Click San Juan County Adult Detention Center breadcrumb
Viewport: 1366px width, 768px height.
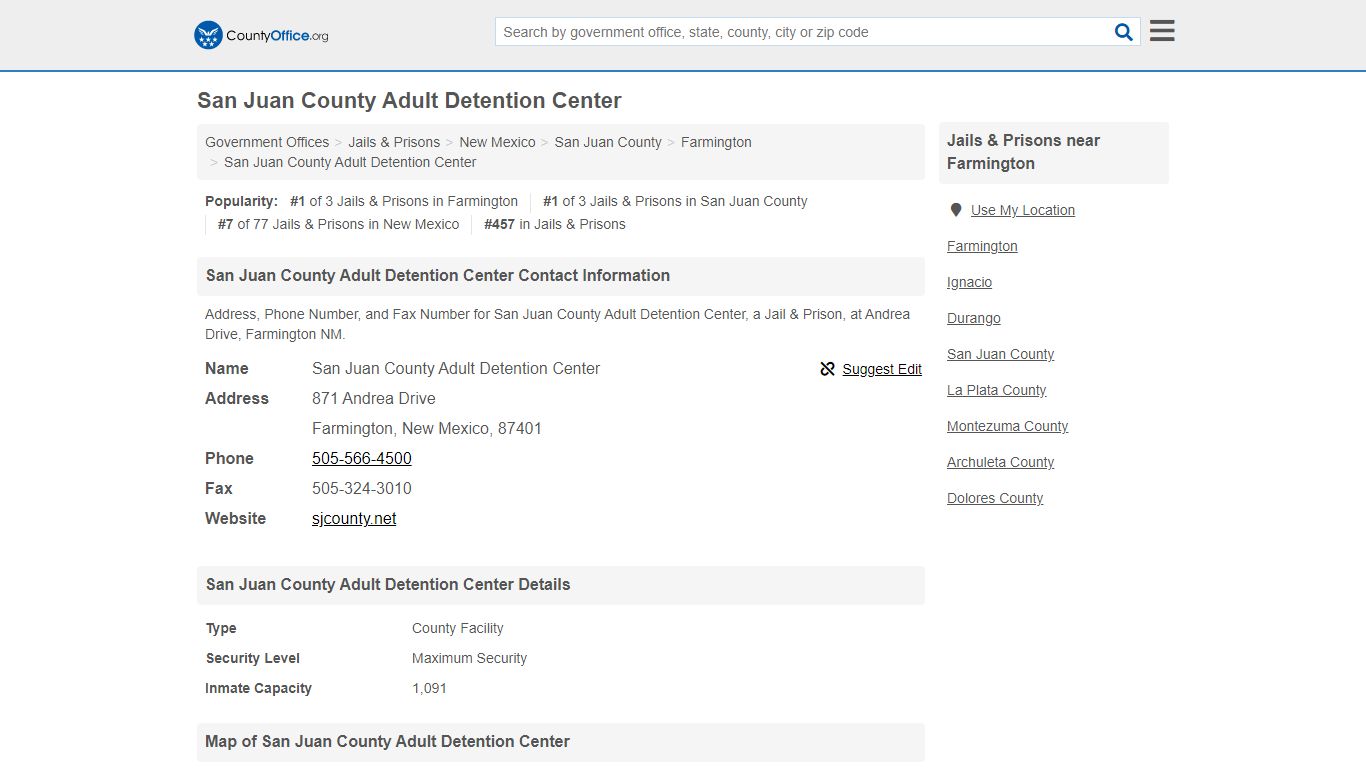point(350,162)
